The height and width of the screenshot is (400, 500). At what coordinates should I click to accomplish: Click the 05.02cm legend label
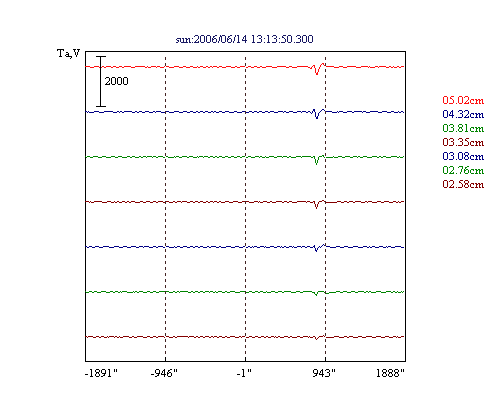pos(463,100)
